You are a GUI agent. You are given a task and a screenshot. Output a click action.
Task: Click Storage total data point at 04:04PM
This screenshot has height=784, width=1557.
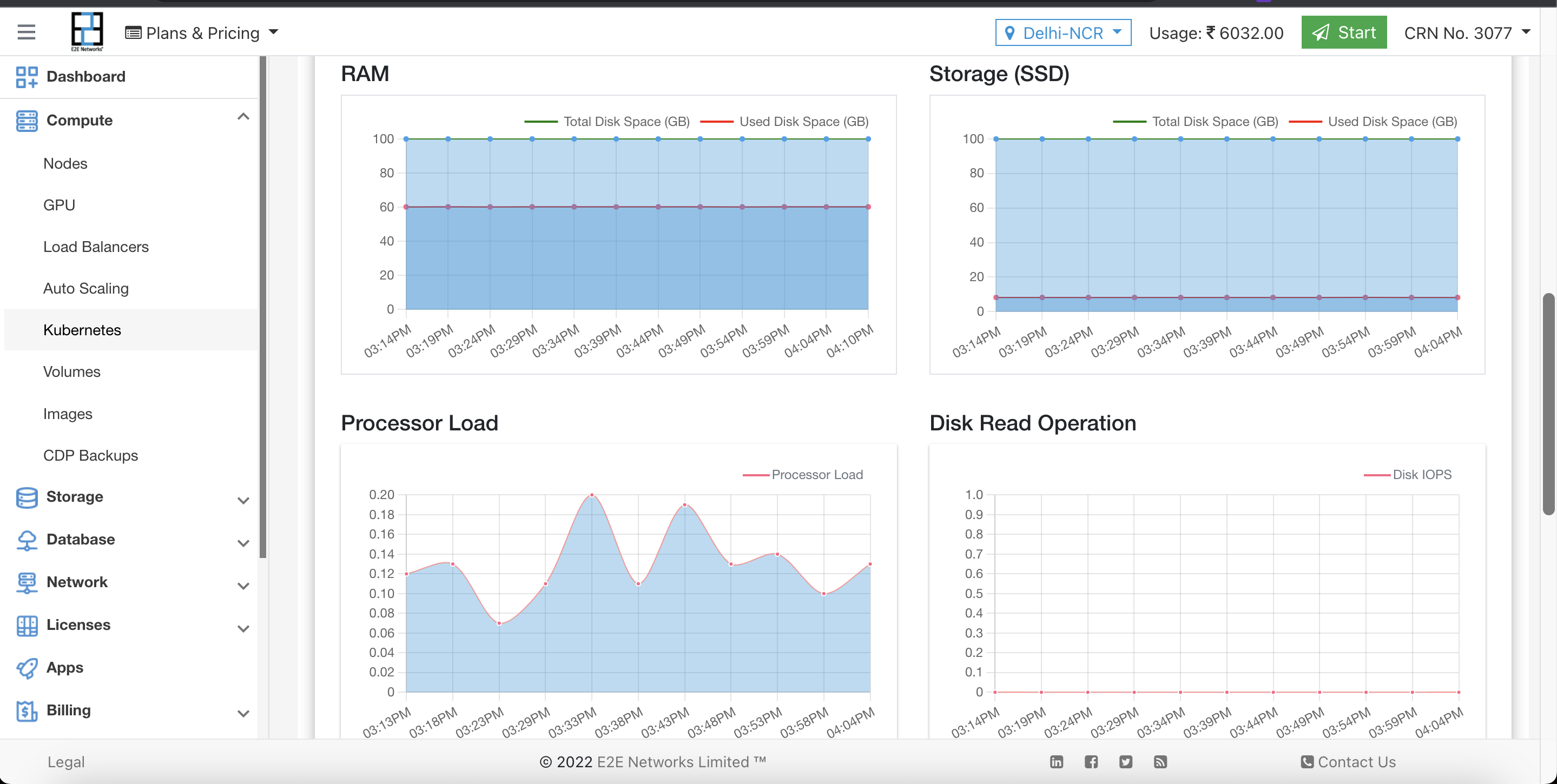point(1457,139)
